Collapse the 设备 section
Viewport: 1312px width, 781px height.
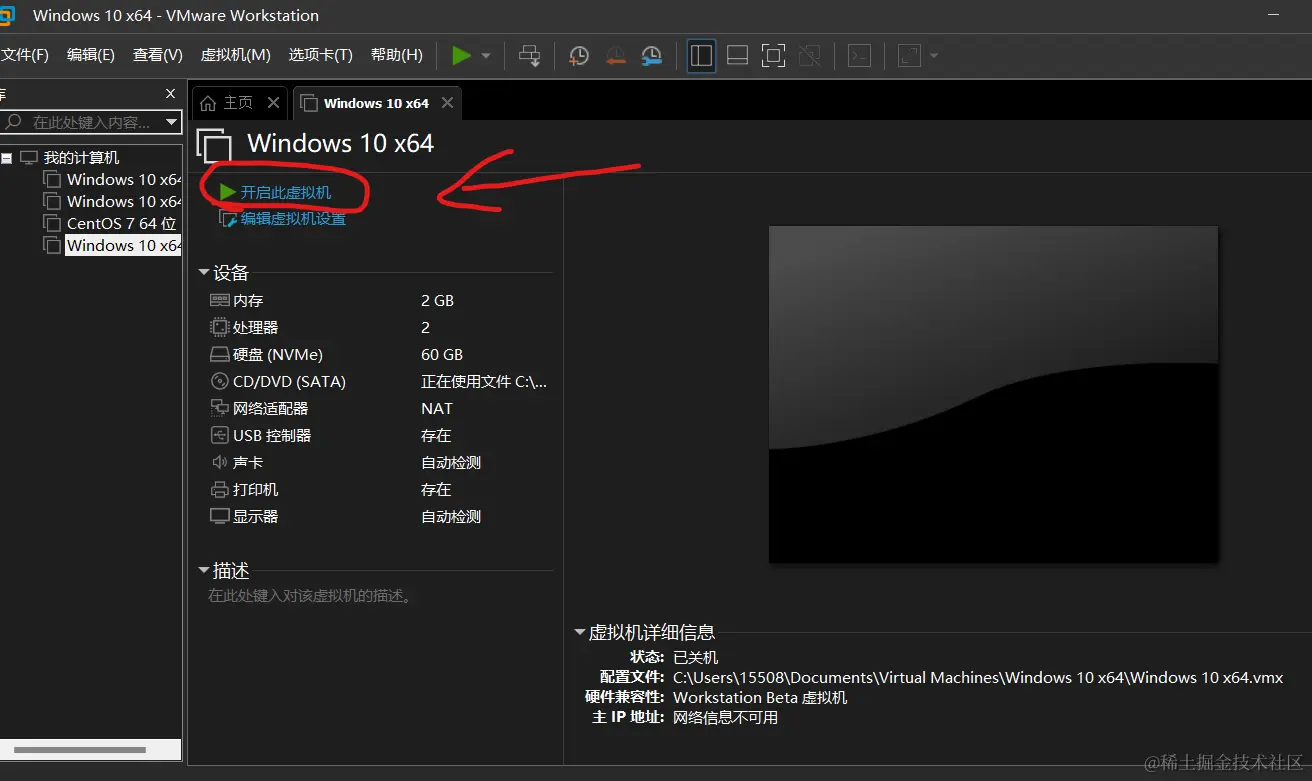(204, 273)
